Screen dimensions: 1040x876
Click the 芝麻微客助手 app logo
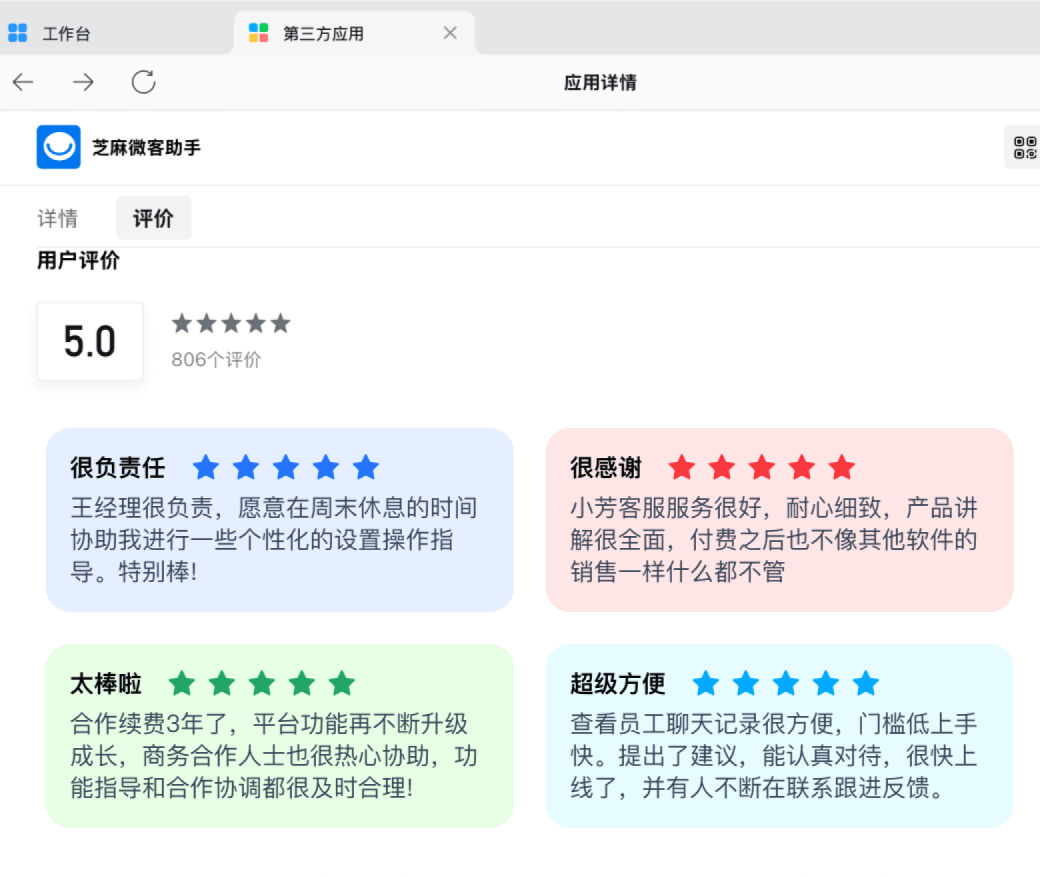pos(59,147)
